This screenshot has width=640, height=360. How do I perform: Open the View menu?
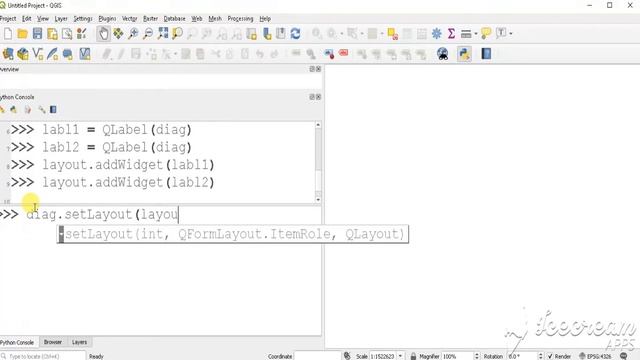point(43,19)
